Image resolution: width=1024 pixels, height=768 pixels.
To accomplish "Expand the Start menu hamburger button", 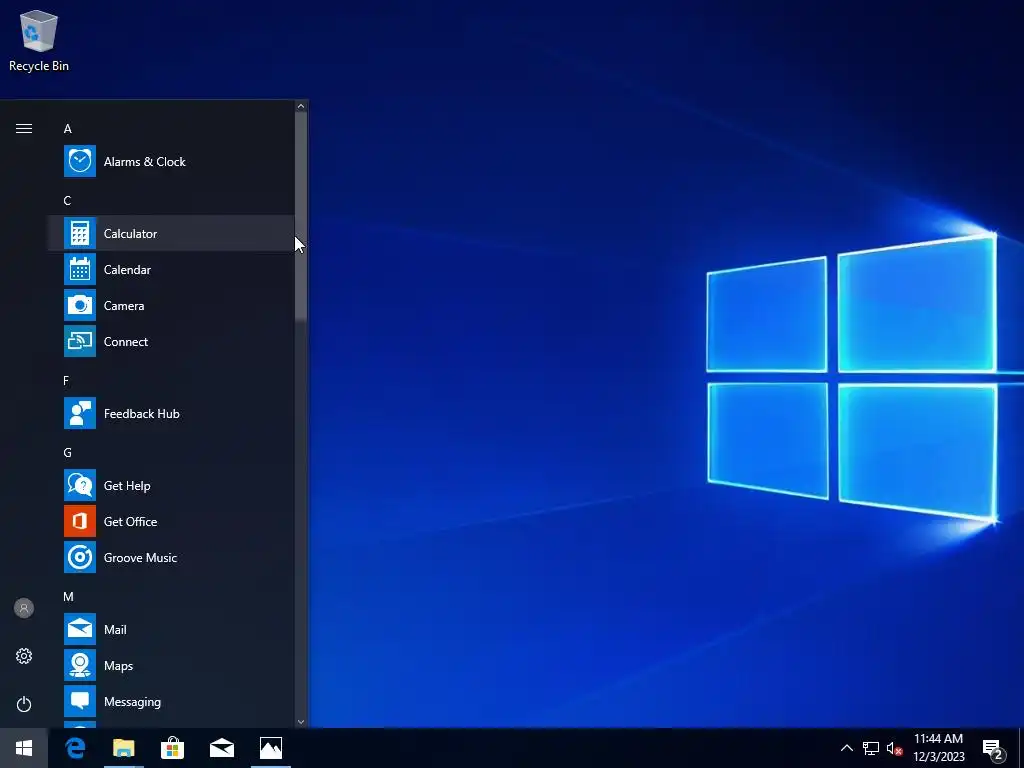I will pyautogui.click(x=24, y=128).
